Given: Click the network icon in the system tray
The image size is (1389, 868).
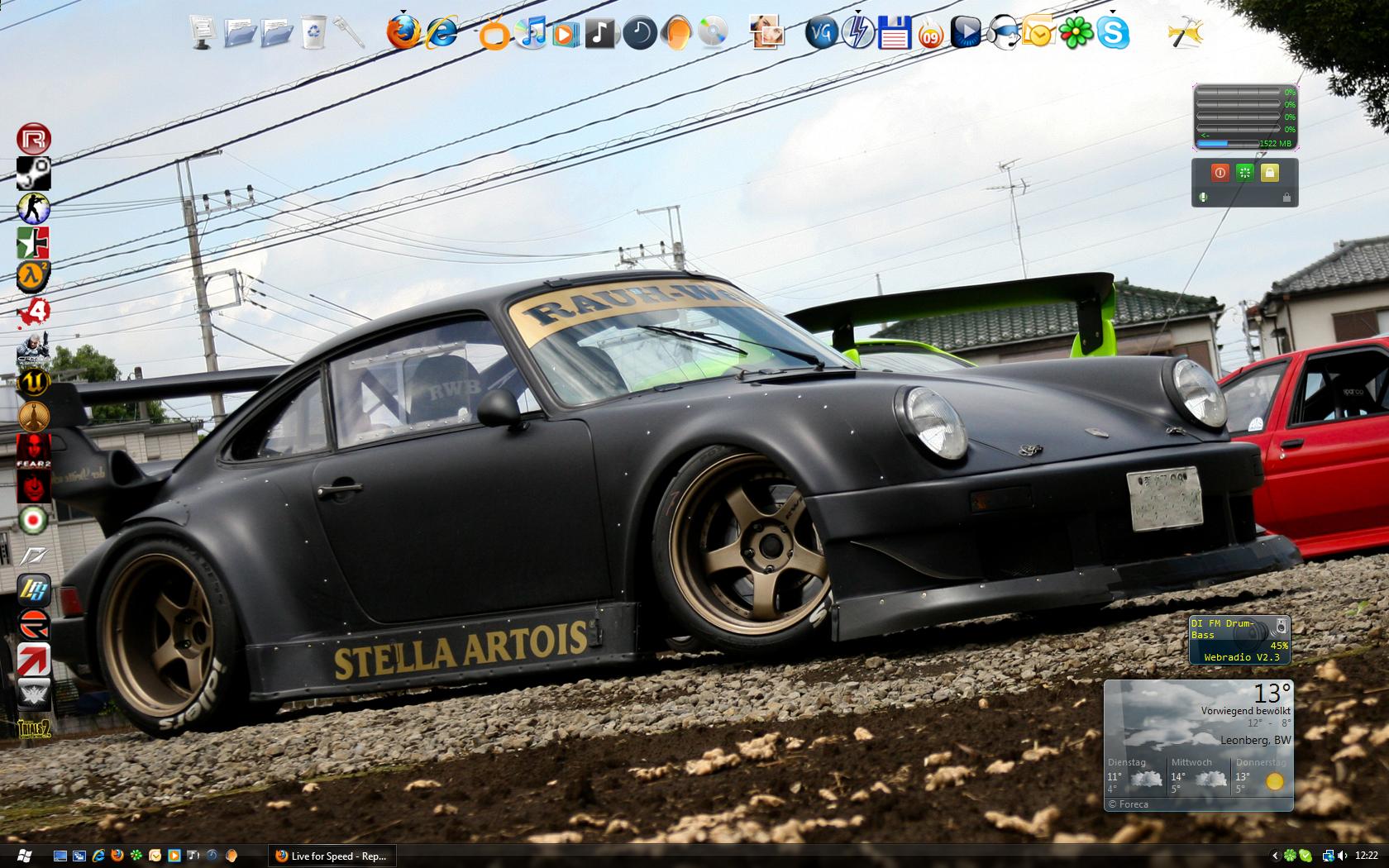Looking at the screenshot, I should (x=1328, y=856).
